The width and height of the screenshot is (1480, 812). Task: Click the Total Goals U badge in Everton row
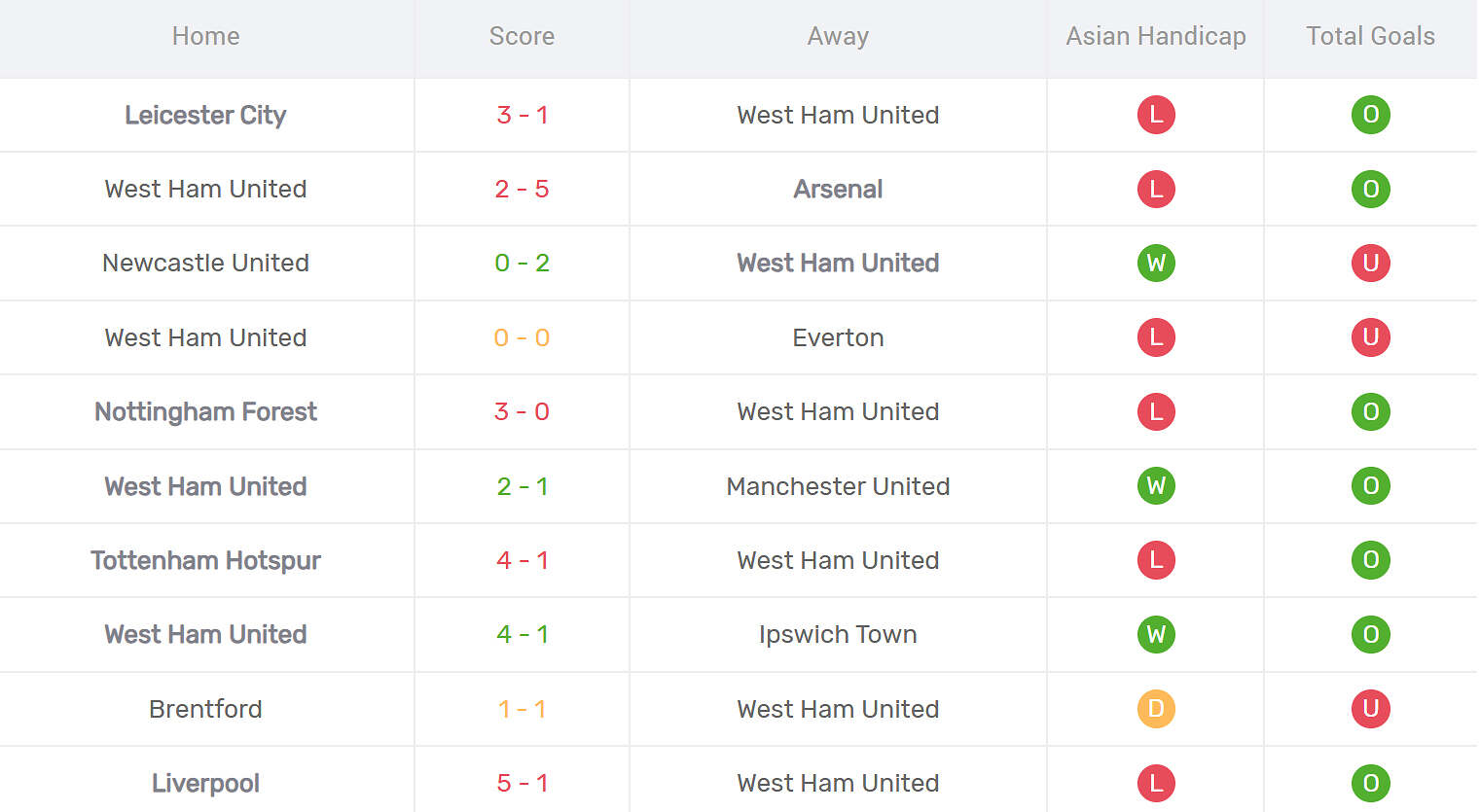(x=1370, y=337)
